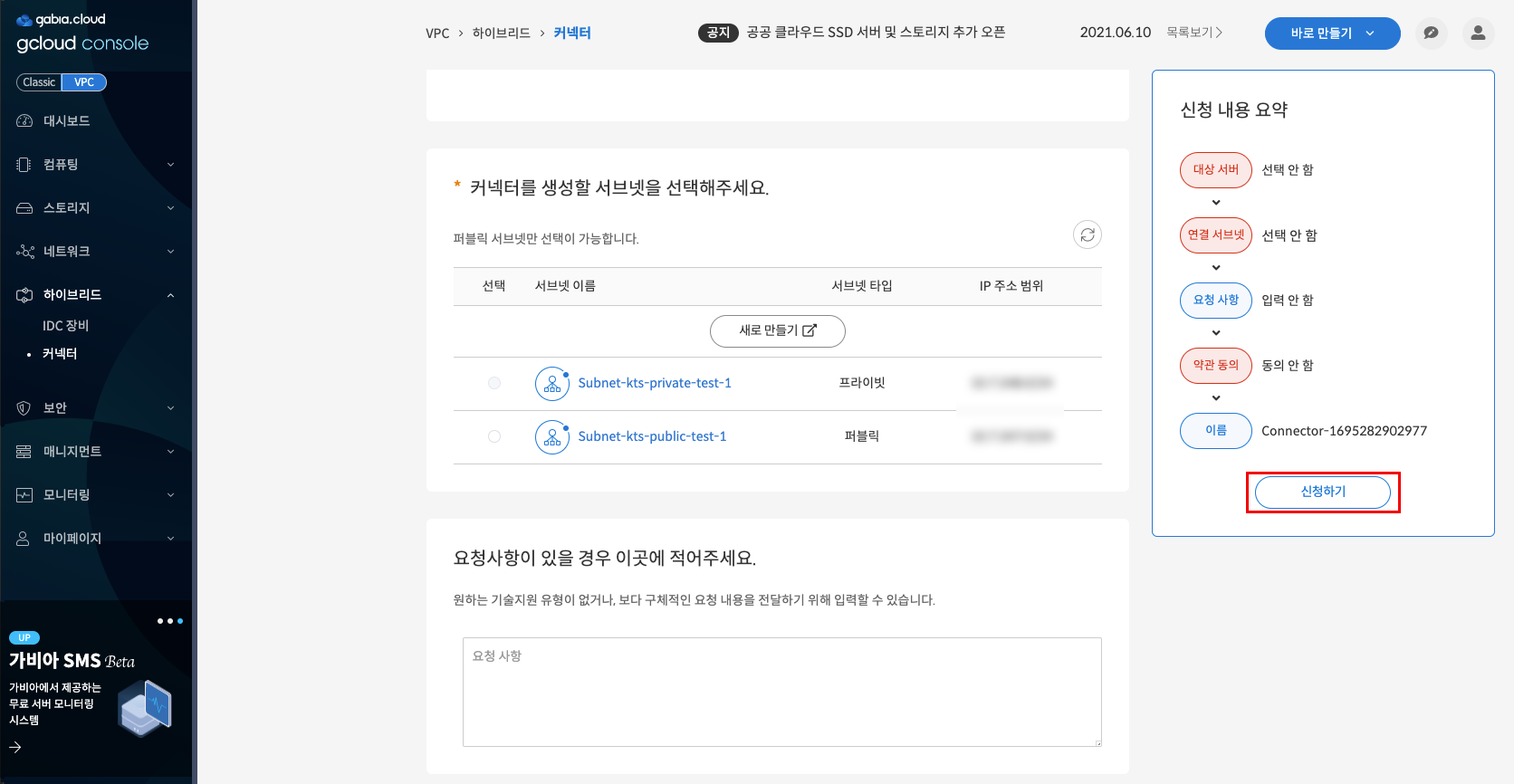Click the 대시보드 dashboard icon in sidebar
Viewport: 1514px width, 784px height.
click(24, 121)
